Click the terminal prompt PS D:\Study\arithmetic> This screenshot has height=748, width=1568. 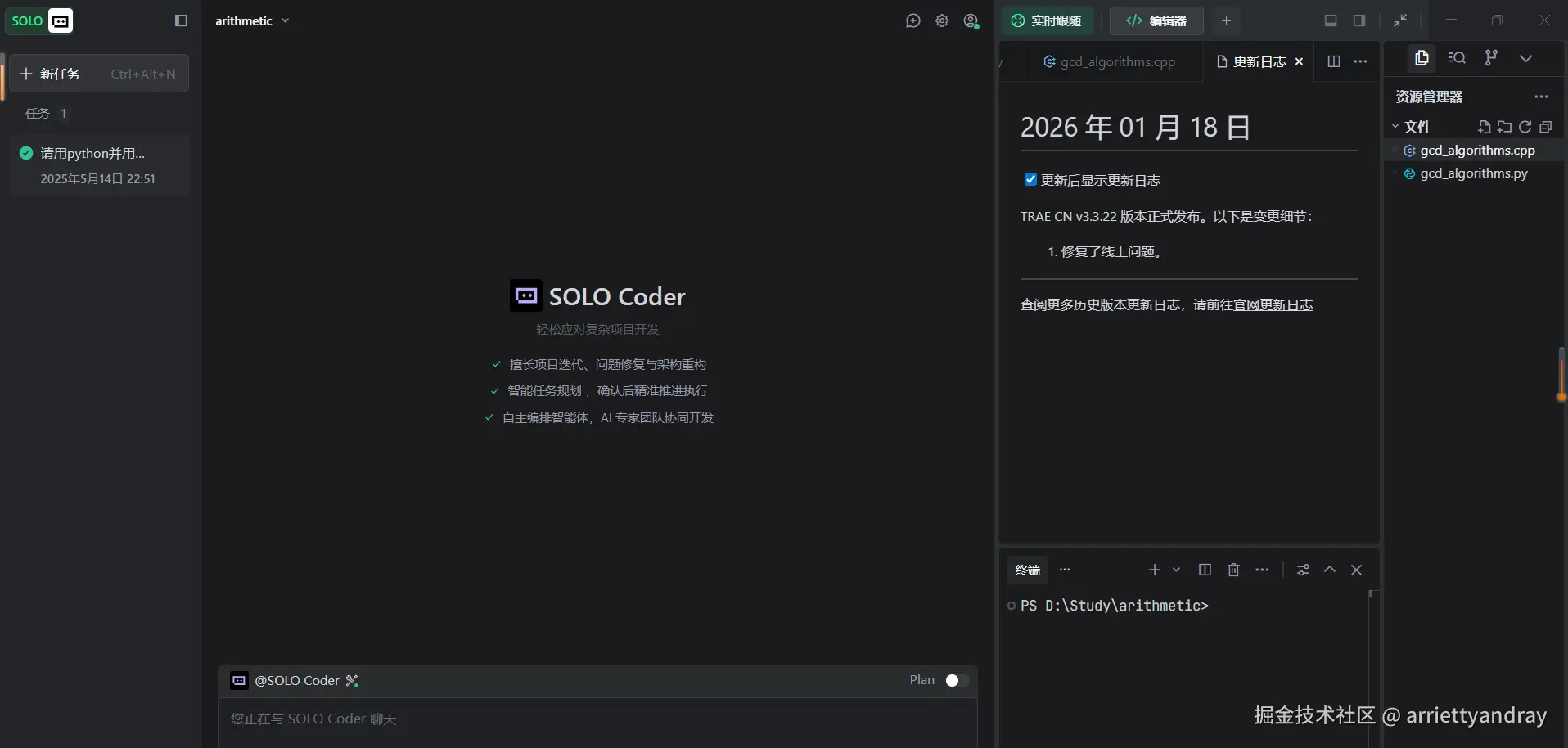(1115, 606)
